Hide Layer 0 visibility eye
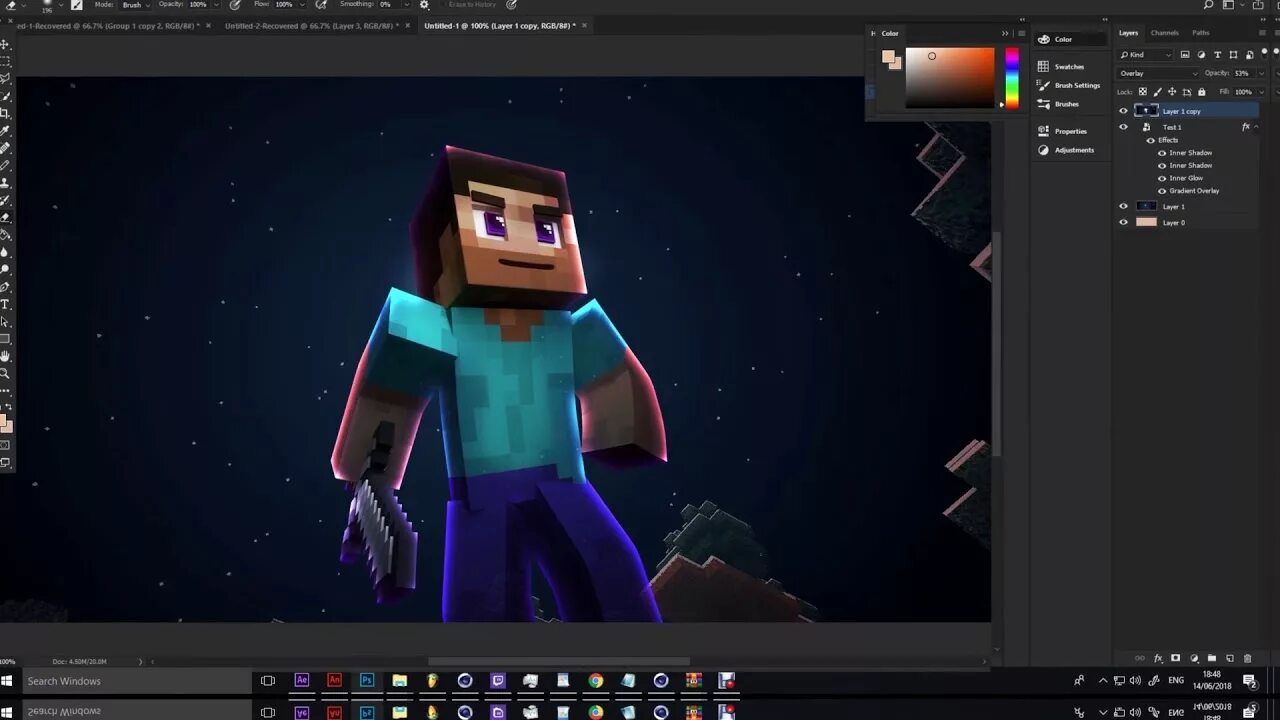This screenshot has height=720, width=1280. pos(1123,222)
